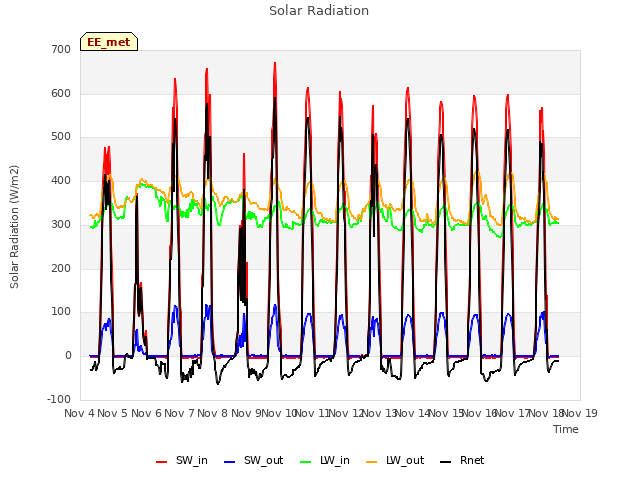This screenshot has width=640, height=480.
Task: Click the Solar Radiation chart title
Action: [x=319, y=11]
